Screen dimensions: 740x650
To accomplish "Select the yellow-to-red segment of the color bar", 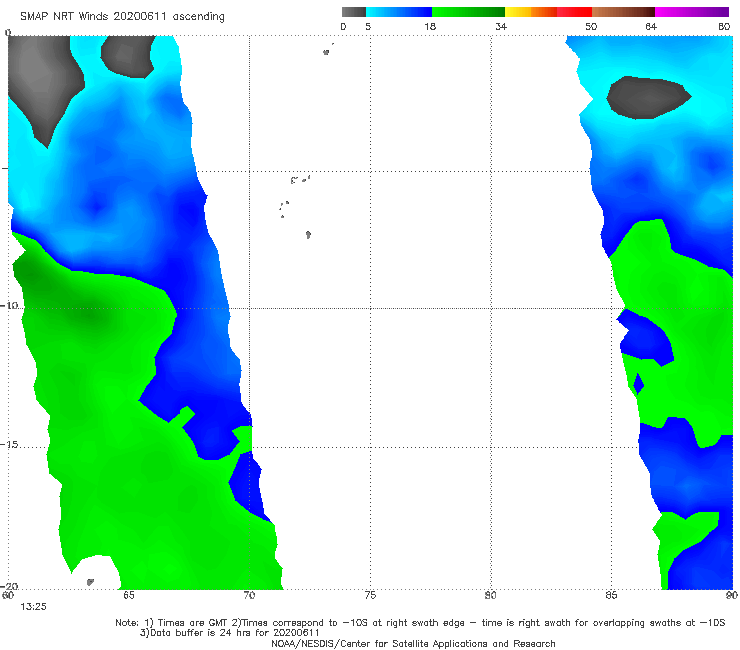I will click(548, 12).
